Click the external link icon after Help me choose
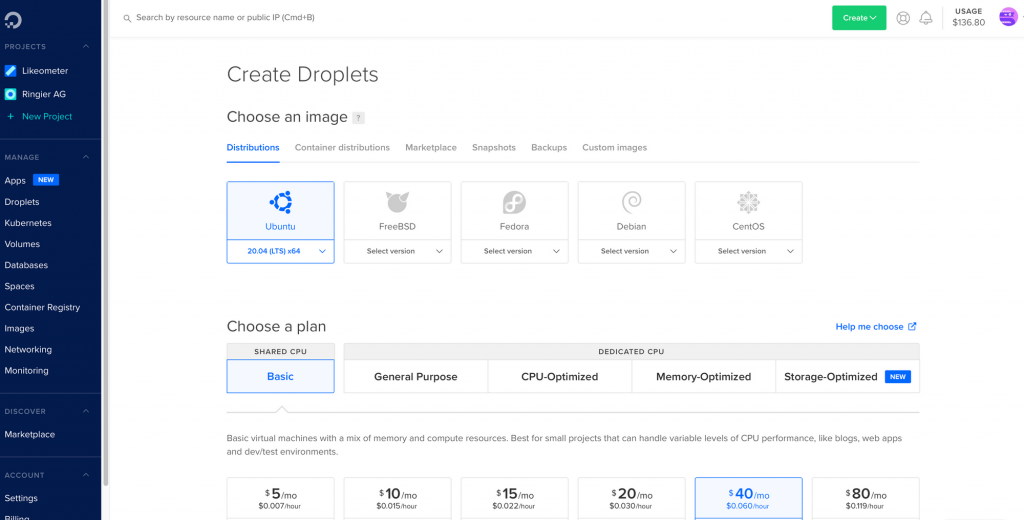The width and height of the screenshot is (1024, 520). pyautogui.click(x=912, y=326)
